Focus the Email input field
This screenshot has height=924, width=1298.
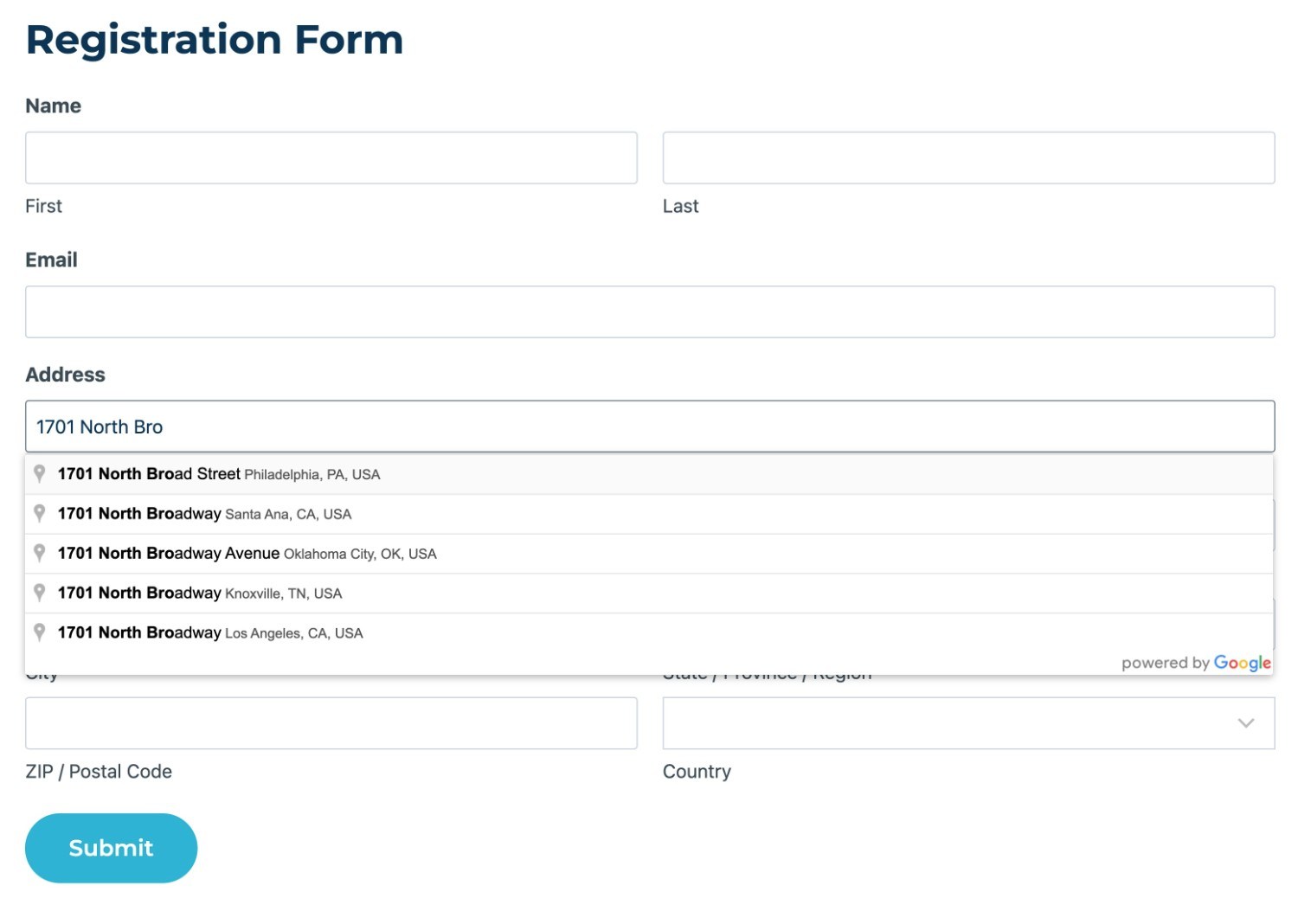pos(649,311)
